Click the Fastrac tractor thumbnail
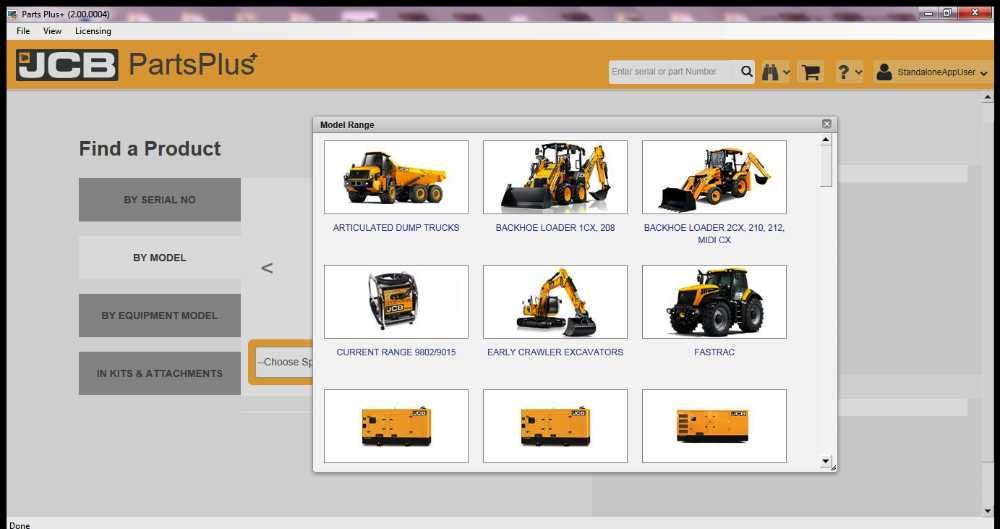This screenshot has height=529, width=1000. [714, 302]
